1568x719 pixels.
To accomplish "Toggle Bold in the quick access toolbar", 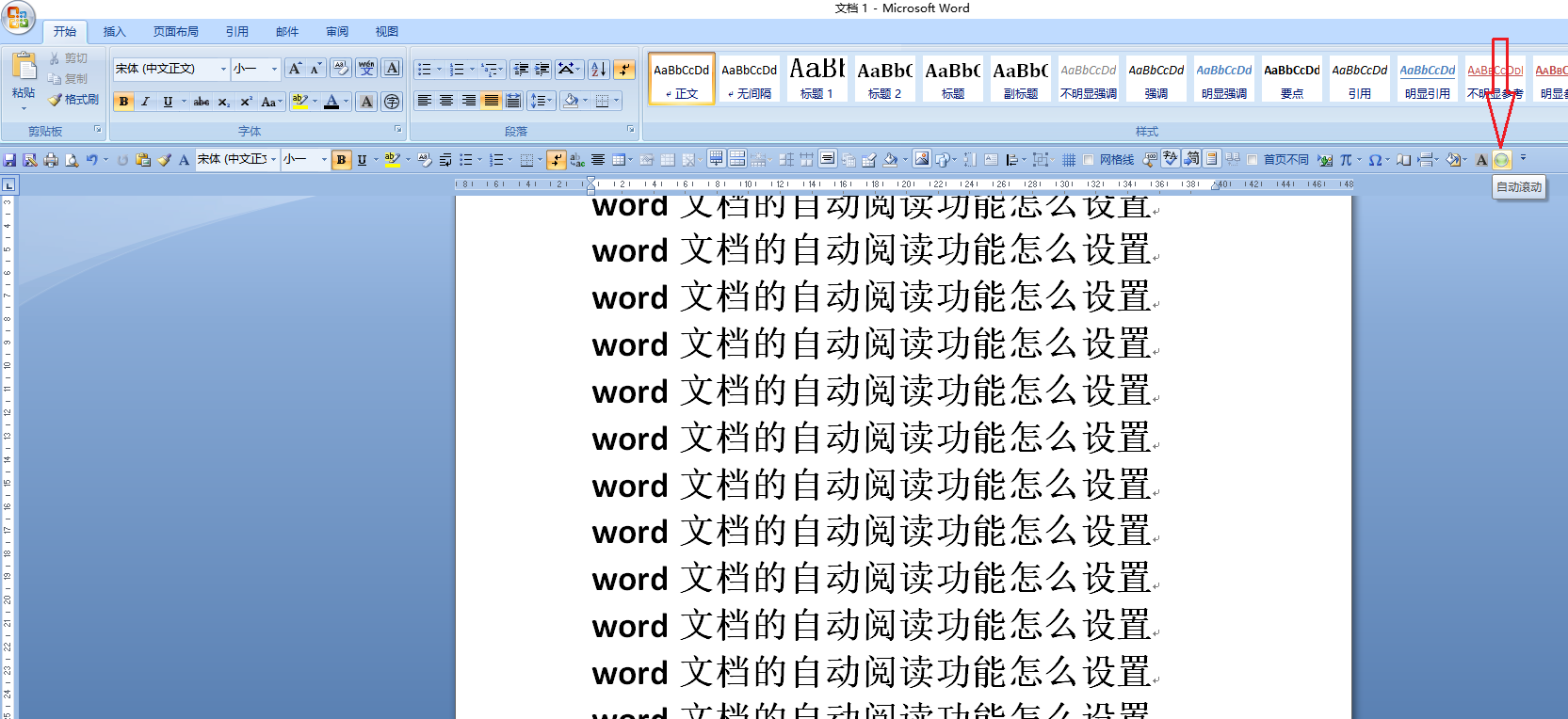I will point(341,160).
